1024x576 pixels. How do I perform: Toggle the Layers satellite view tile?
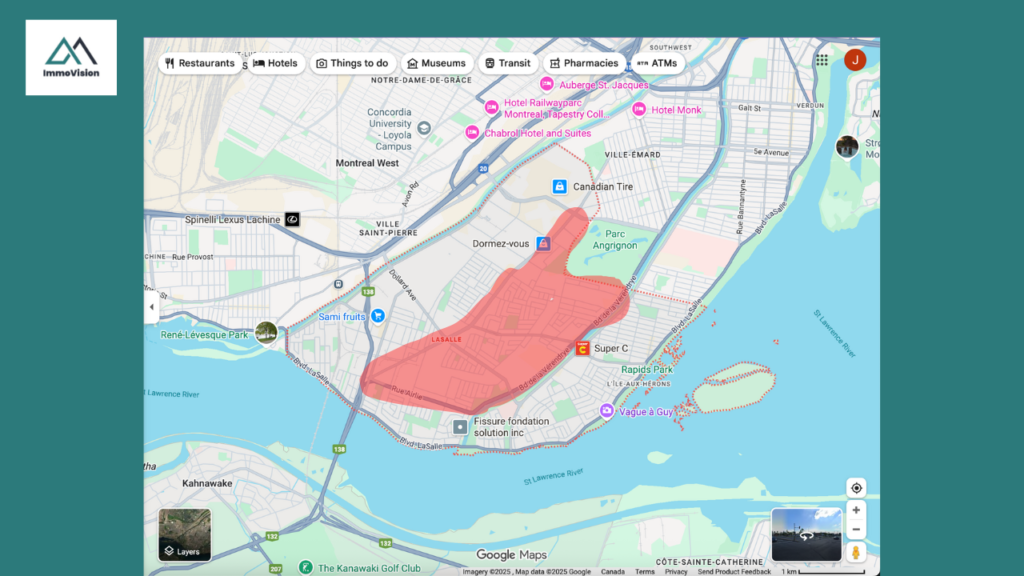[185, 534]
